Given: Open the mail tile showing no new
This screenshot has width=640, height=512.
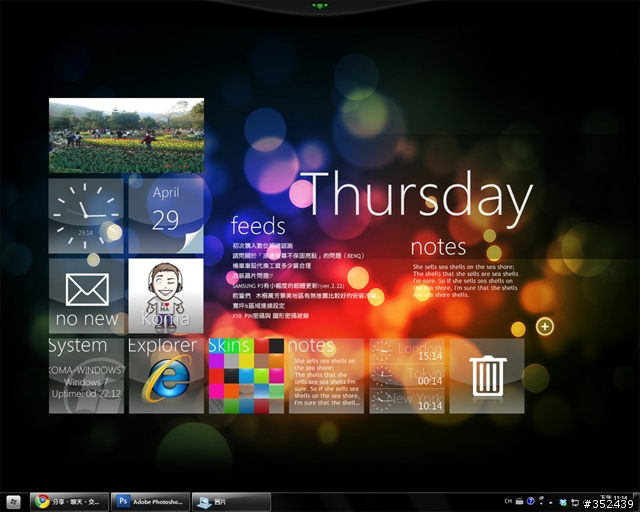Looking at the screenshot, I should (x=86, y=296).
